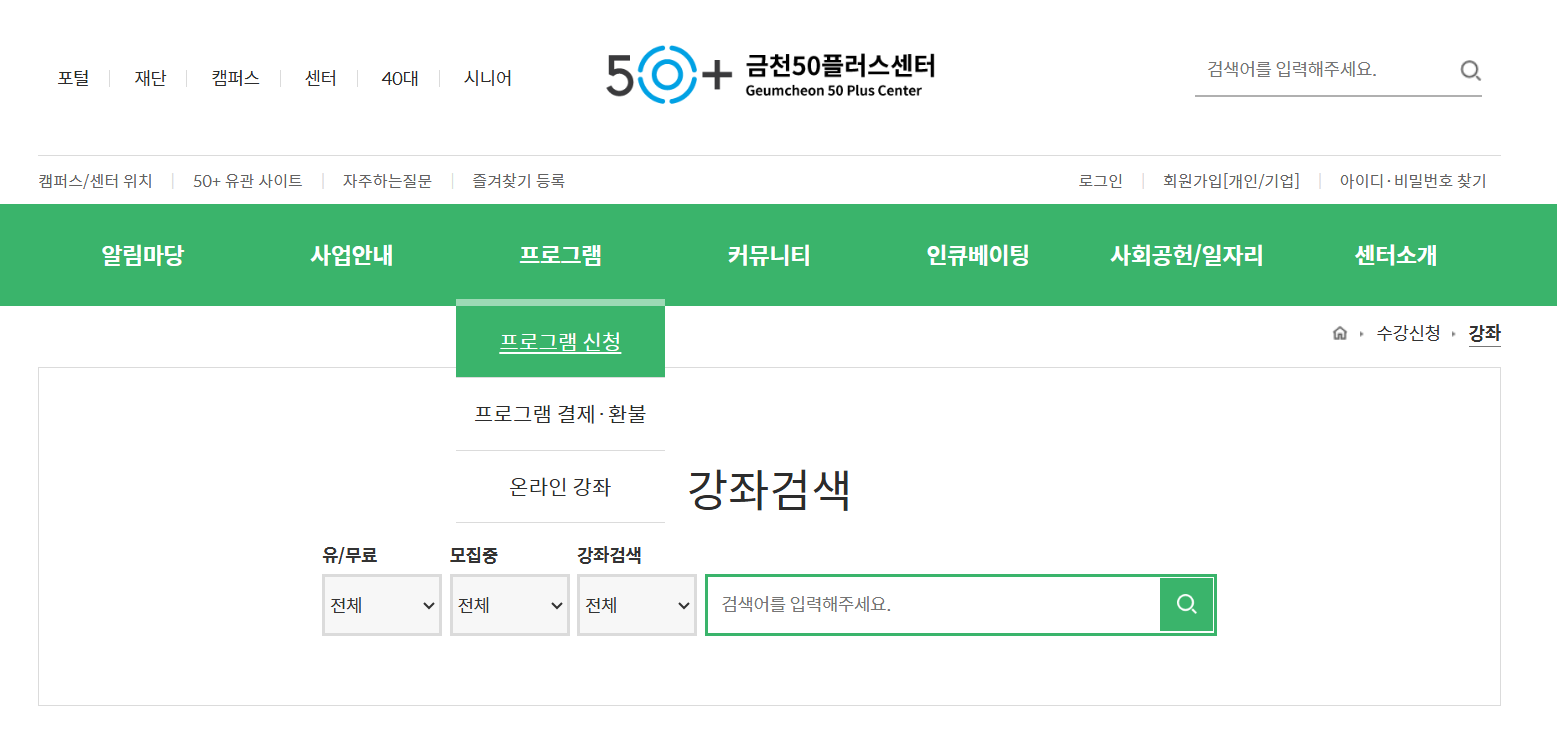Screen dimensions: 1557x735
Task: Open the 유/무료 dropdown
Action: pyautogui.click(x=381, y=605)
